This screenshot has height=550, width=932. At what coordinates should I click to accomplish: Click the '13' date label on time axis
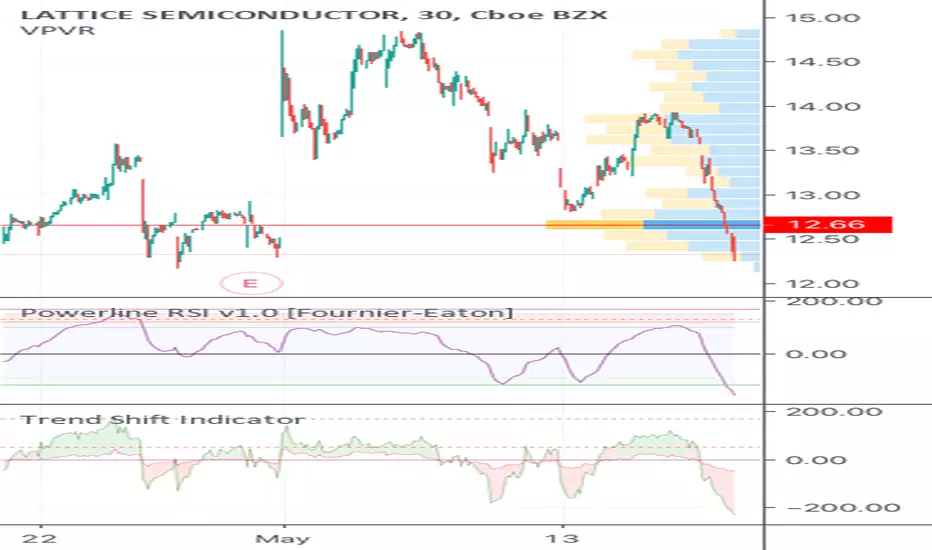[562, 539]
